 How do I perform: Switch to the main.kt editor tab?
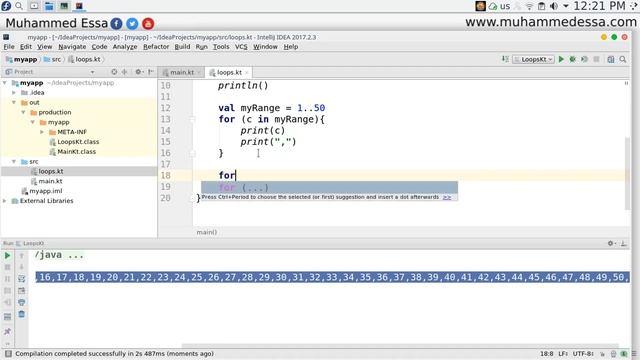click(181, 72)
